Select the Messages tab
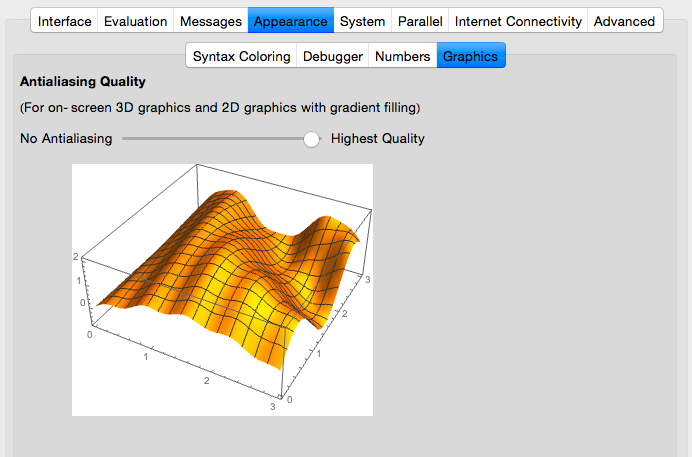The height and width of the screenshot is (457, 692). tap(211, 21)
